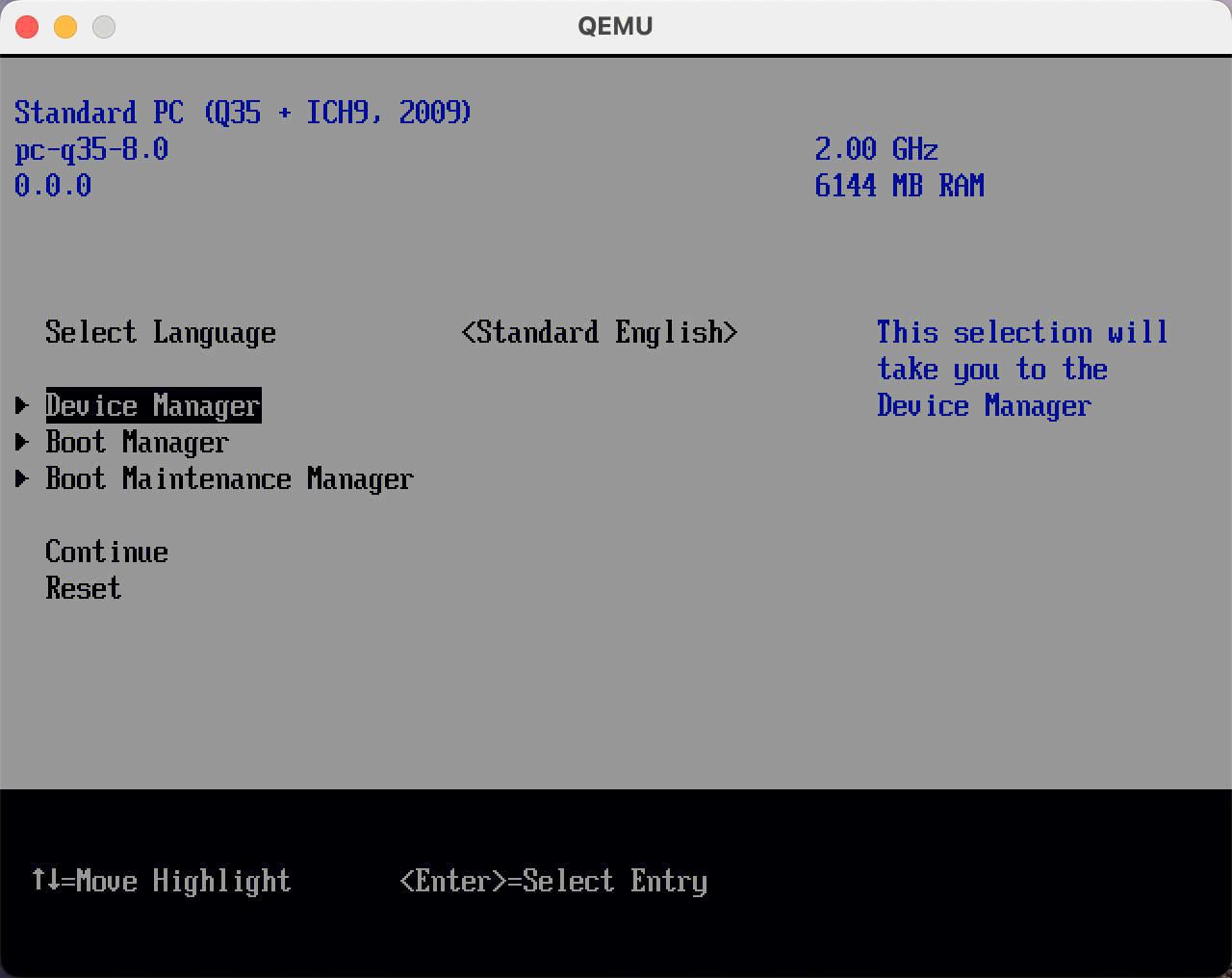The image size is (1232, 978).
Task: Click the Device Manager help description text
Action: click(1022, 370)
